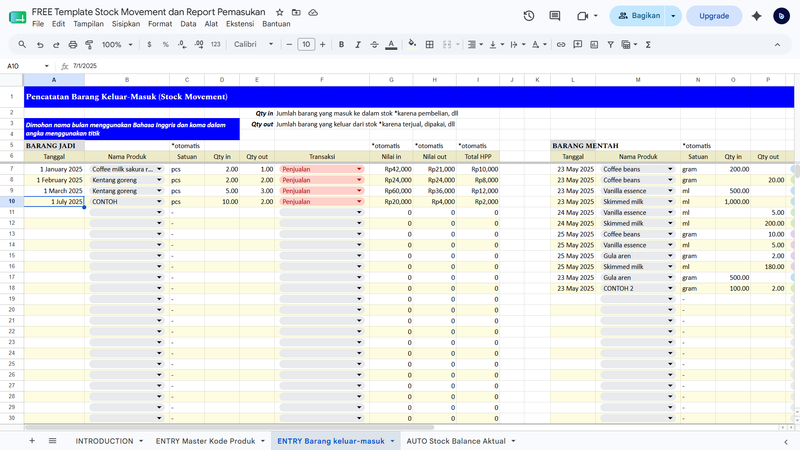Screen dimensions: 800x450
Task: Add a comment from toolbar
Action: [x=578, y=45]
